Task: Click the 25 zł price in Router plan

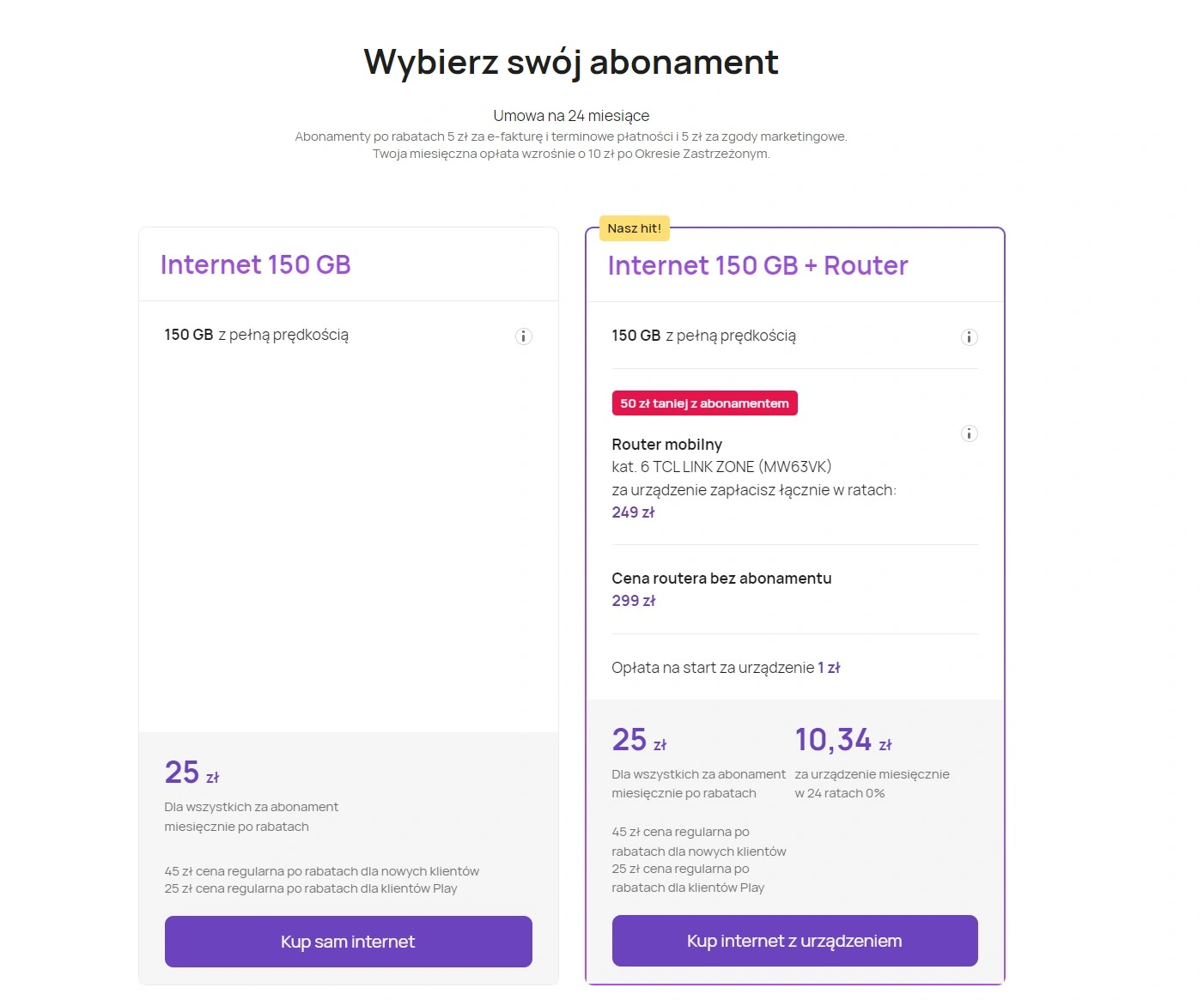Action: click(639, 740)
